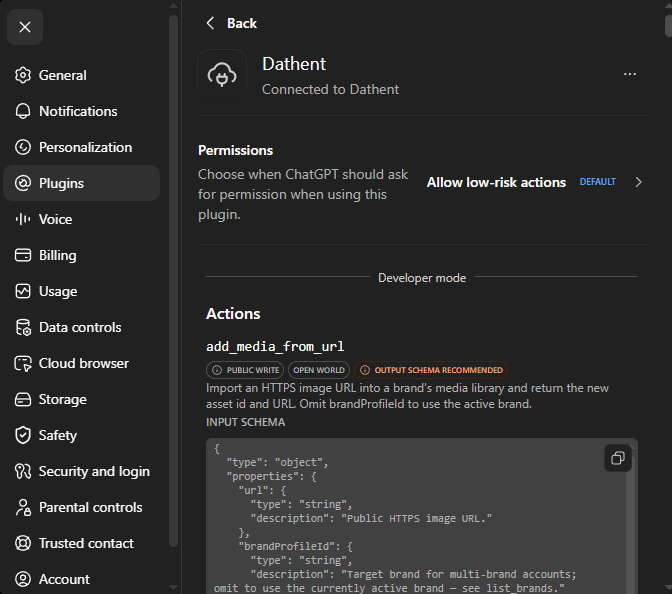Image resolution: width=672 pixels, height=594 pixels.
Task: Click the main panel vertical scrollbar thumb
Action: point(668,27)
